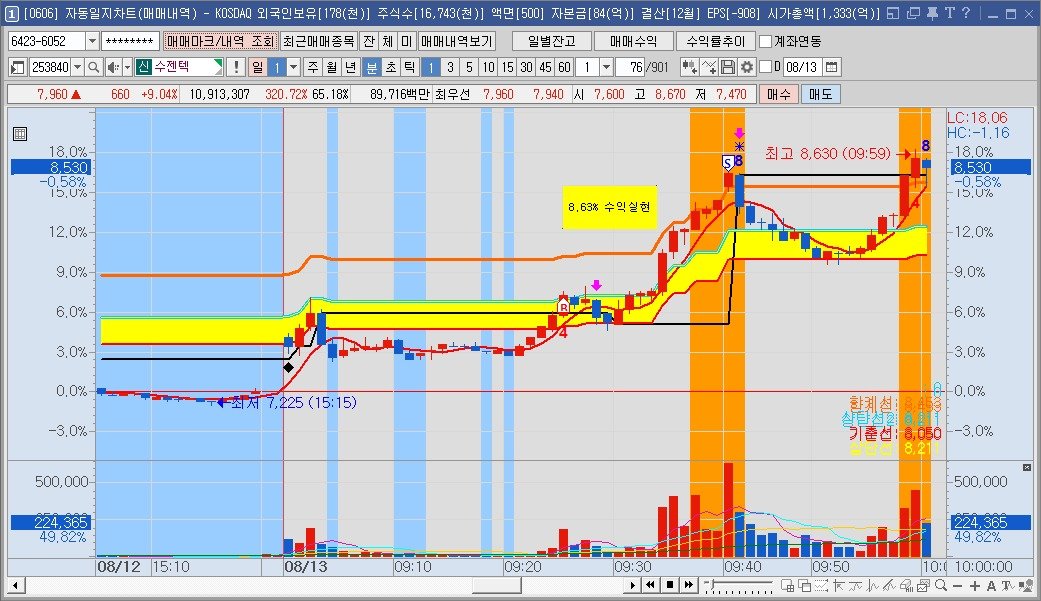Click the 매수 buy button

(778, 94)
